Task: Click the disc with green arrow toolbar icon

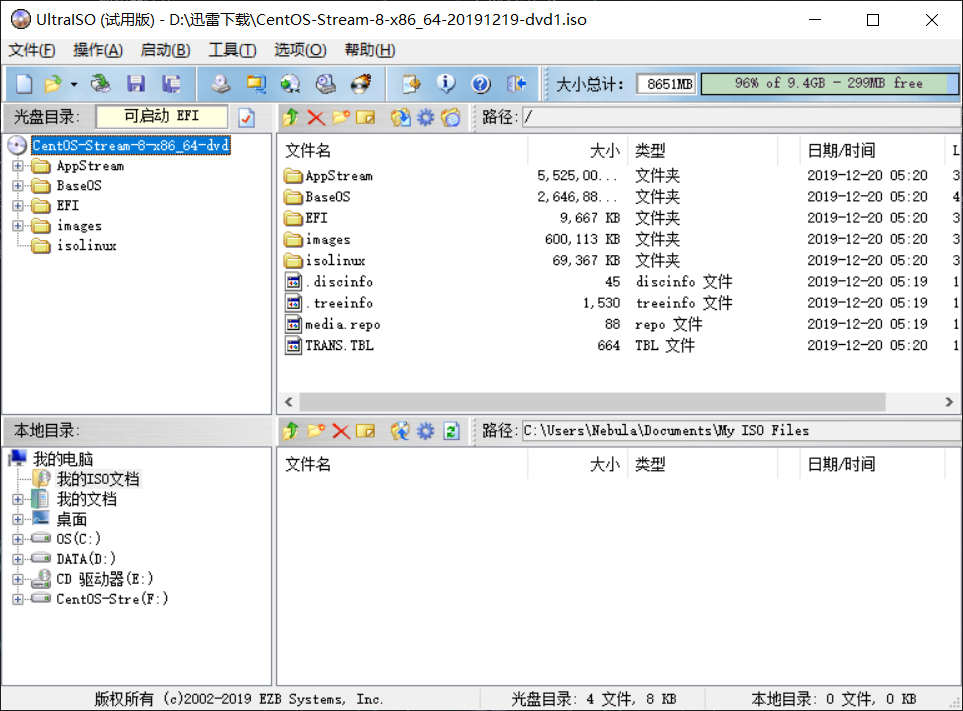Action: [x=290, y=84]
